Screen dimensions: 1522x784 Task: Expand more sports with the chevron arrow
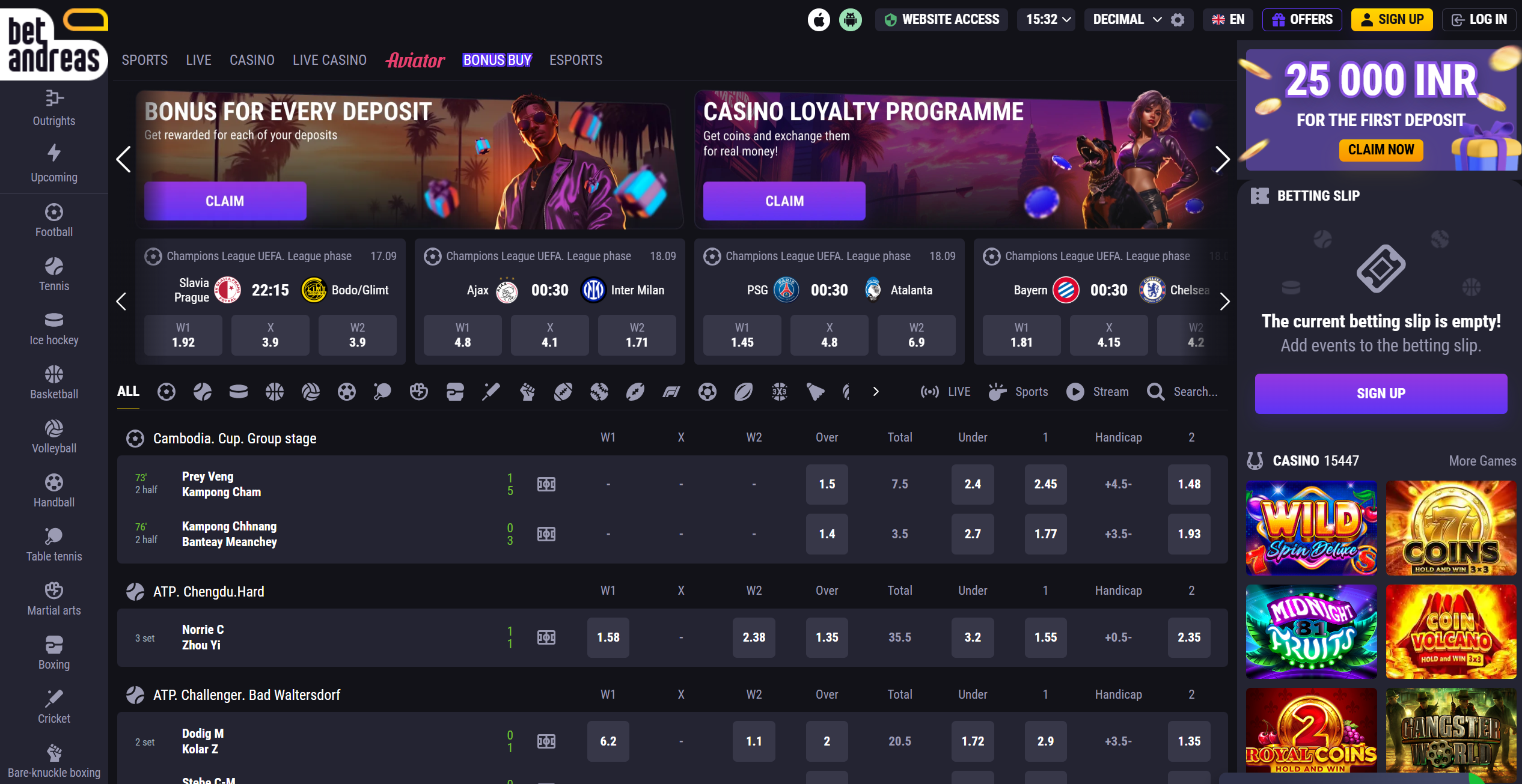coord(876,392)
